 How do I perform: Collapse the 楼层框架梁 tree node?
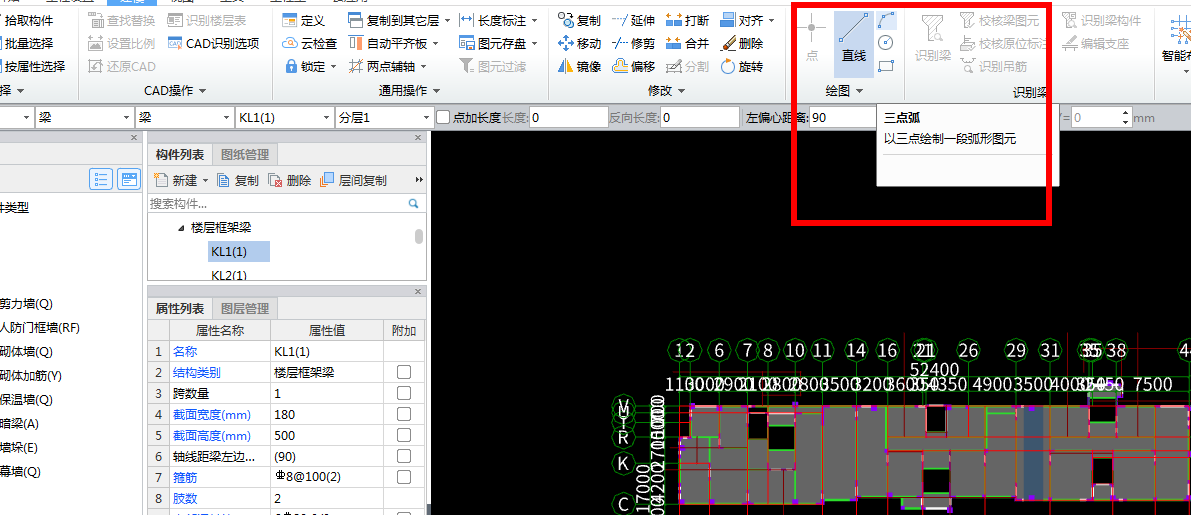[x=181, y=228]
